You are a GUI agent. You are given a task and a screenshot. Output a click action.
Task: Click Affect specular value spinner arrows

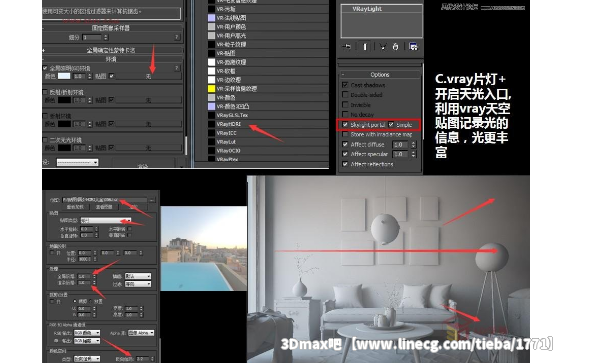(413, 154)
